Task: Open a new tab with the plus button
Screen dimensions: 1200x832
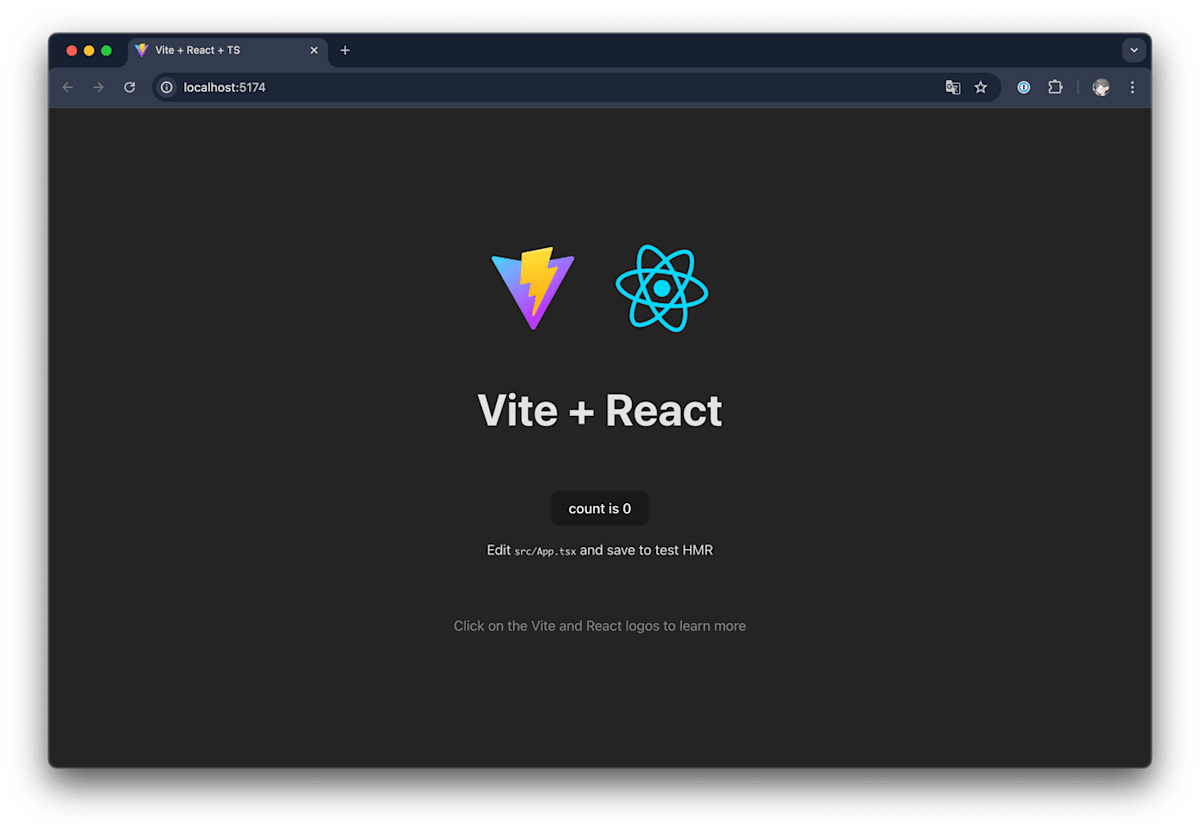Action: point(345,50)
